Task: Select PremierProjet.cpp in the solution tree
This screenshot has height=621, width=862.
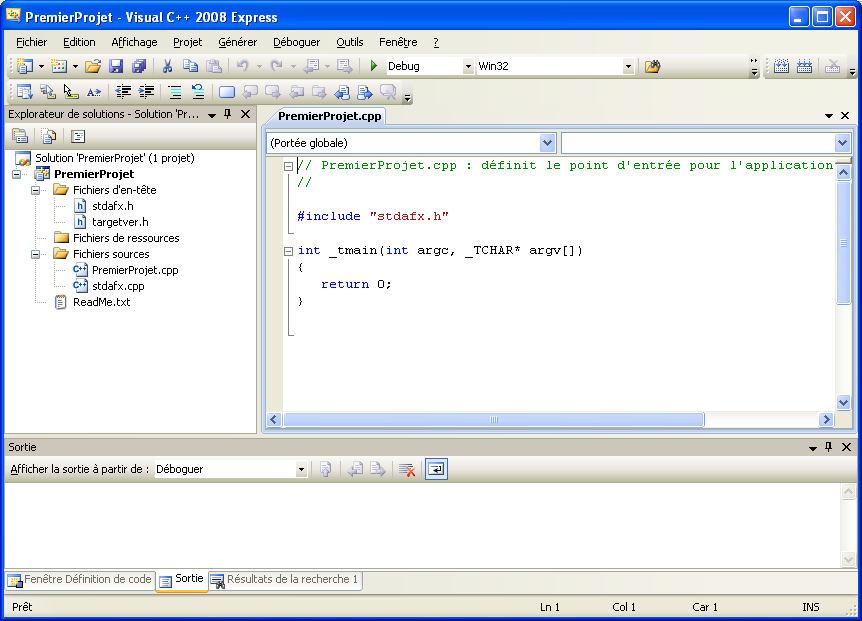Action: pos(134,270)
